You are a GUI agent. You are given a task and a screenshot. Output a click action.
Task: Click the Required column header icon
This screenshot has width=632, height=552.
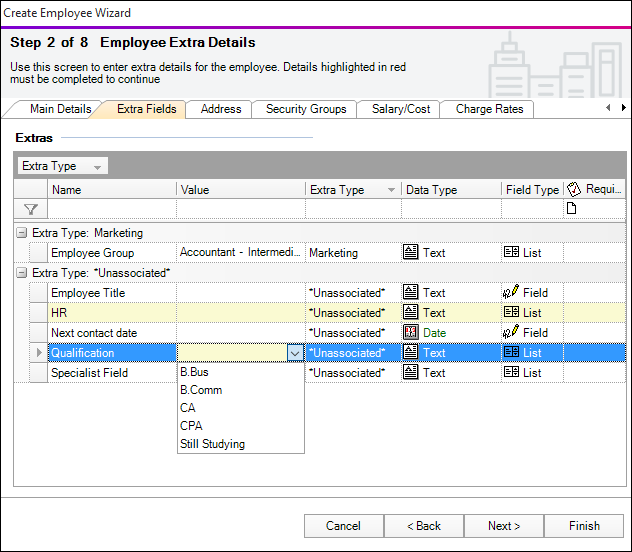click(x=574, y=189)
